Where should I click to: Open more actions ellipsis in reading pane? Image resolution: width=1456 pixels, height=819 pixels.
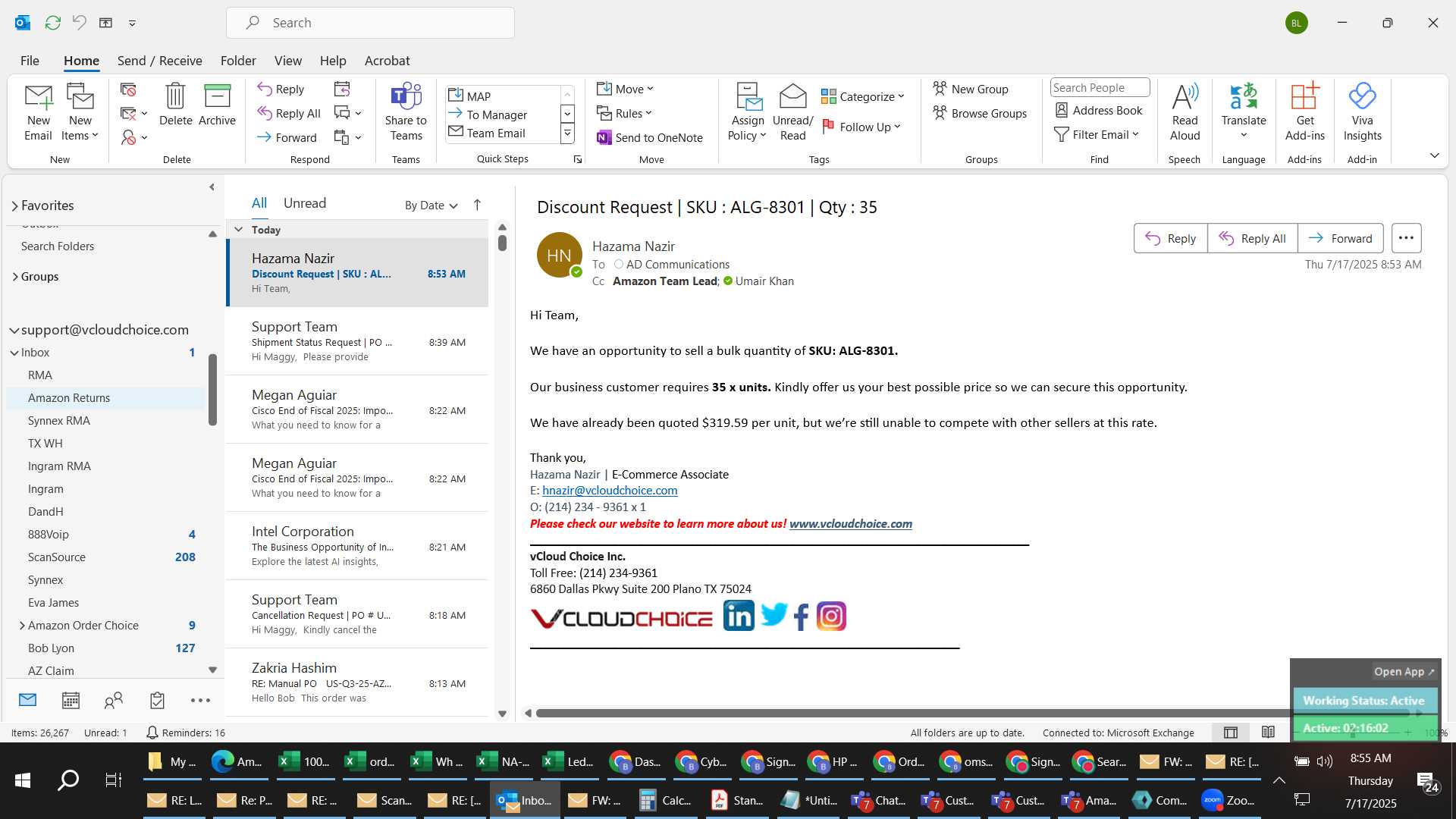click(1406, 238)
